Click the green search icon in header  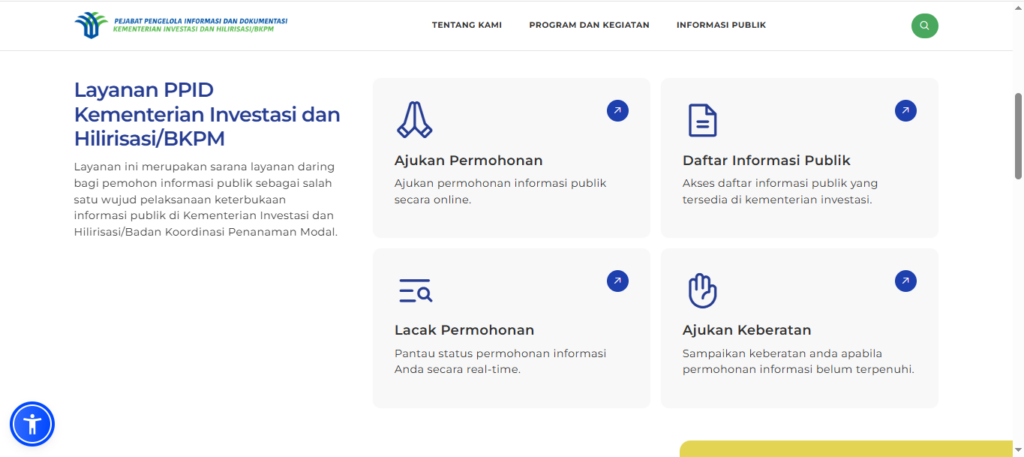click(x=924, y=25)
